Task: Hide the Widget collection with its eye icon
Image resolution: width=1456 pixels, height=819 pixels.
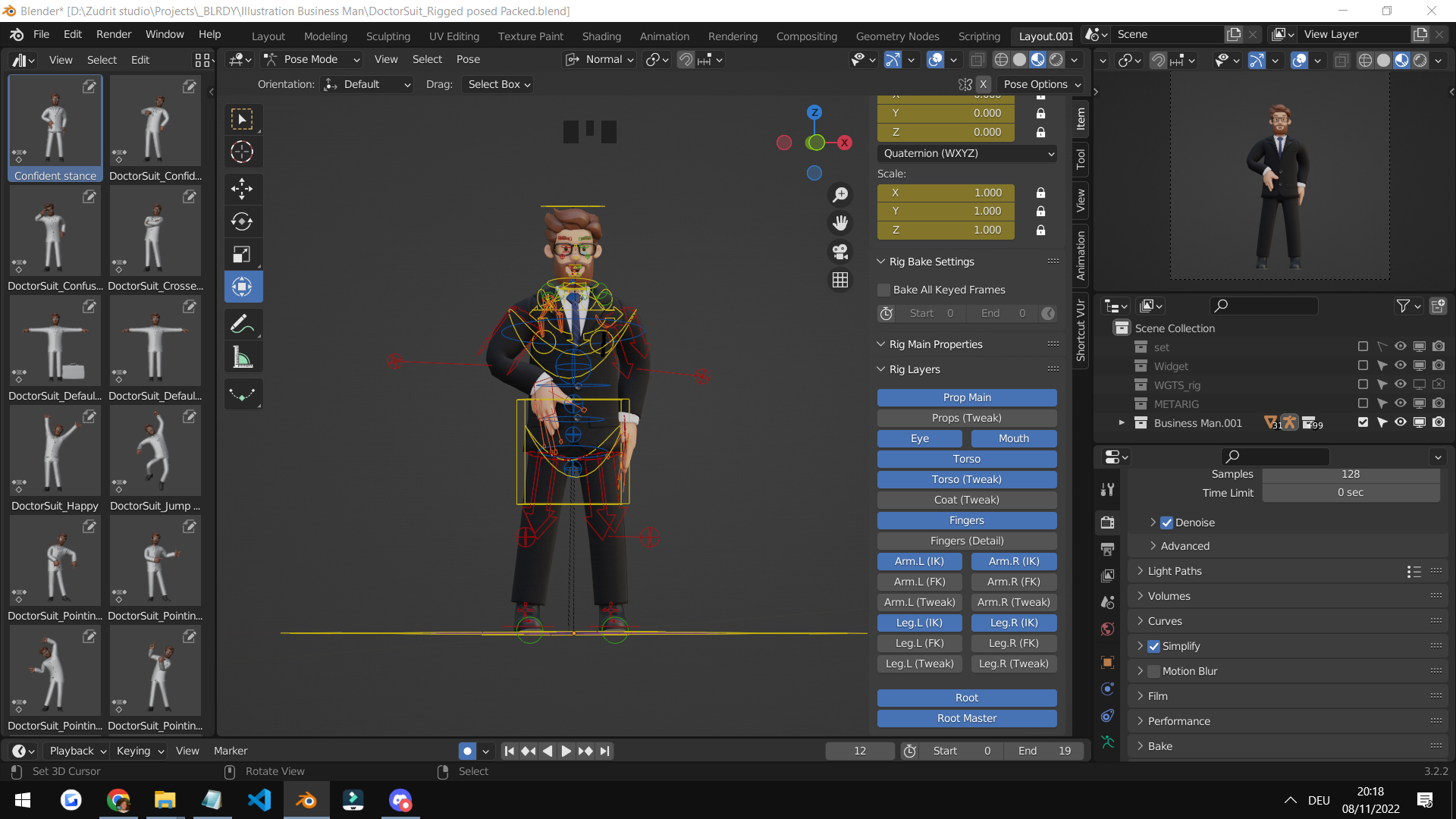Action: click(x=1401, y=366)
